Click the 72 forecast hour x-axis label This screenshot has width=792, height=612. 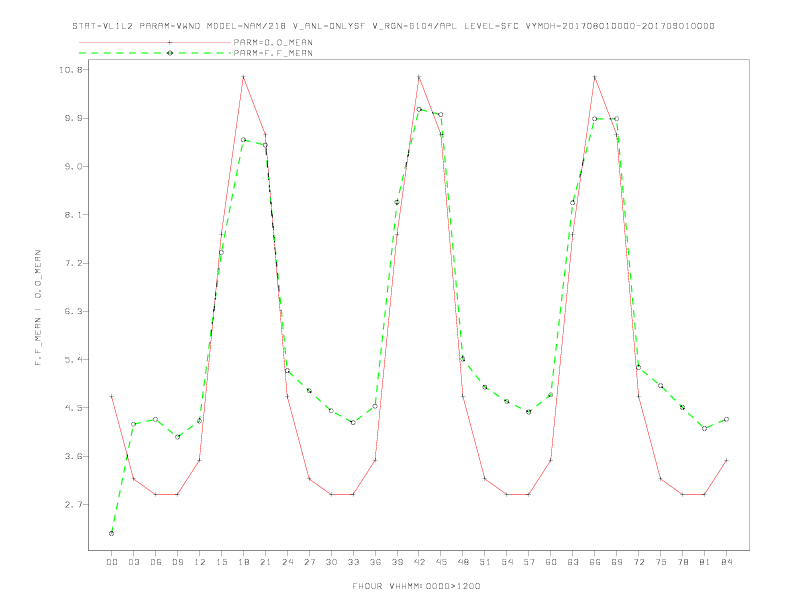click(639, 562)
